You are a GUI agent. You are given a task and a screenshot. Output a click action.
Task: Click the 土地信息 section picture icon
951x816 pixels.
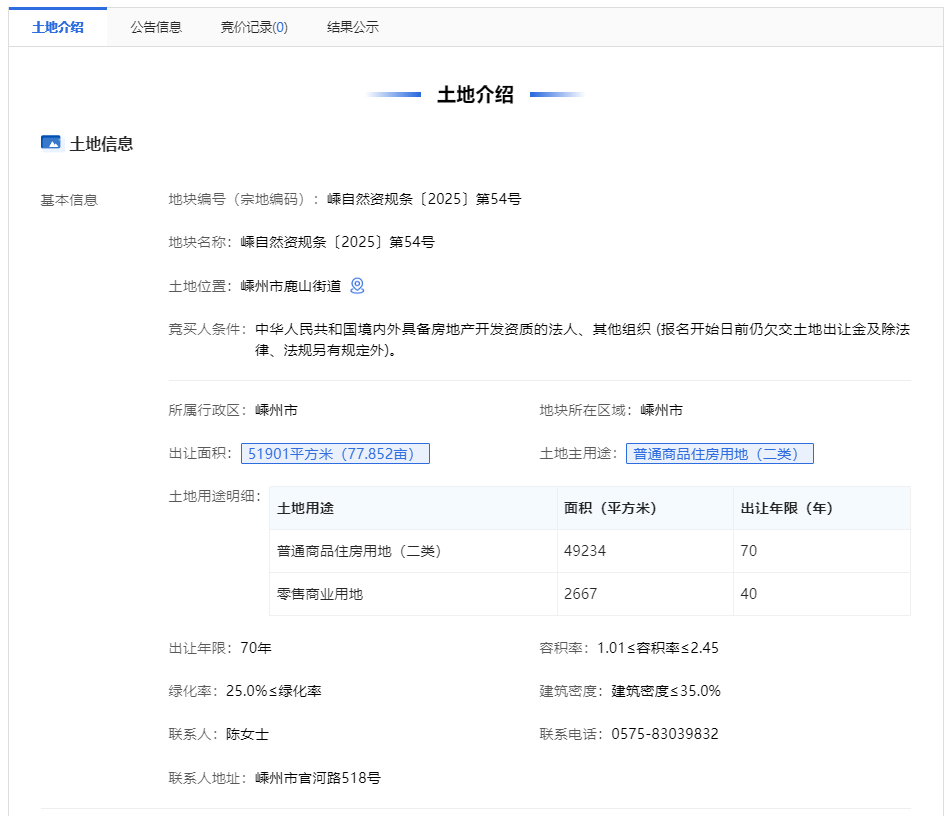[51, 143]
